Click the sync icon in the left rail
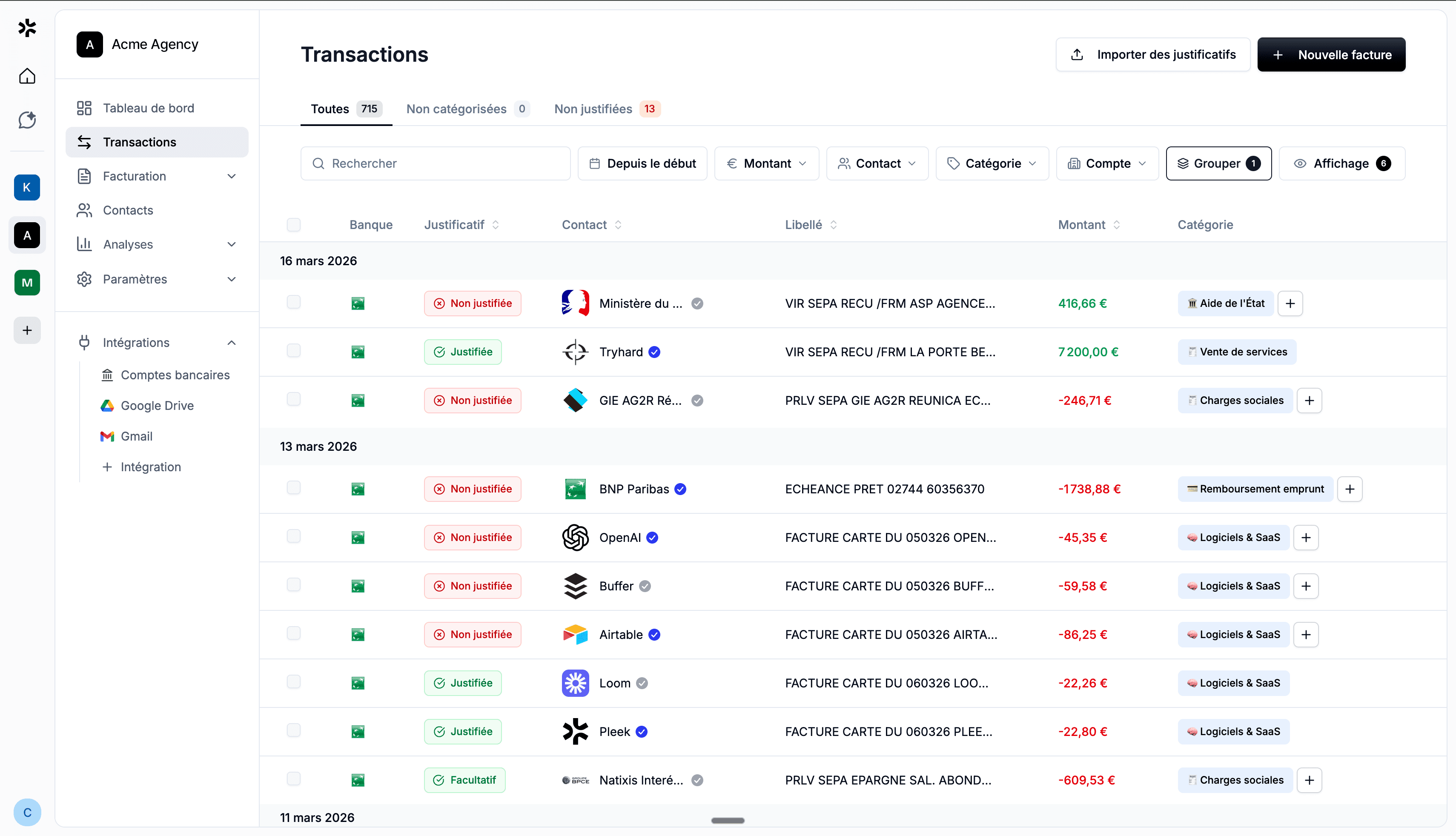 point(27,120)
